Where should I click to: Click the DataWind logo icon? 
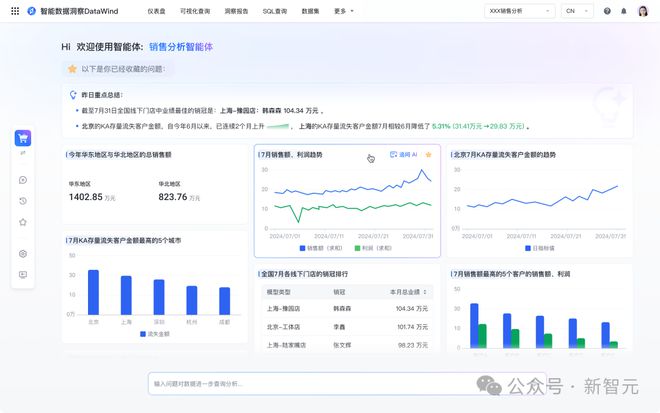point(32,11)
